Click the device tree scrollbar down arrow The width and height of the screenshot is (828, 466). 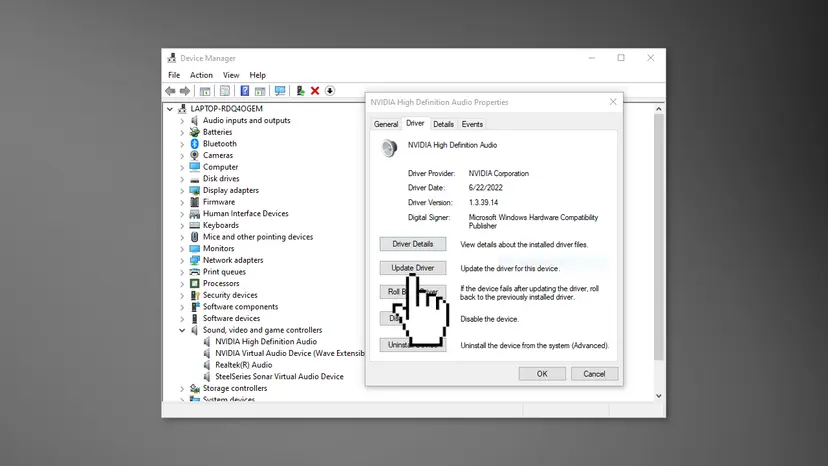coord(658,396)
